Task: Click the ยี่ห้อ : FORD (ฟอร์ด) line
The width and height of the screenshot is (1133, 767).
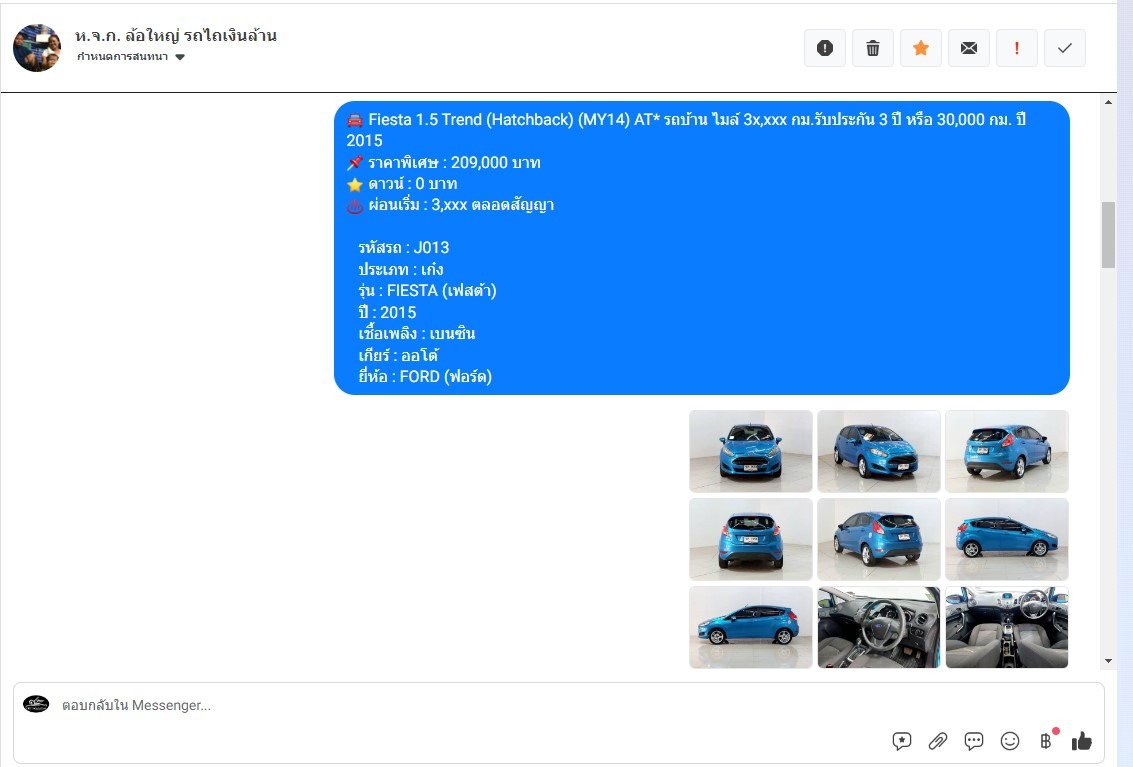Action: [426, 377]
